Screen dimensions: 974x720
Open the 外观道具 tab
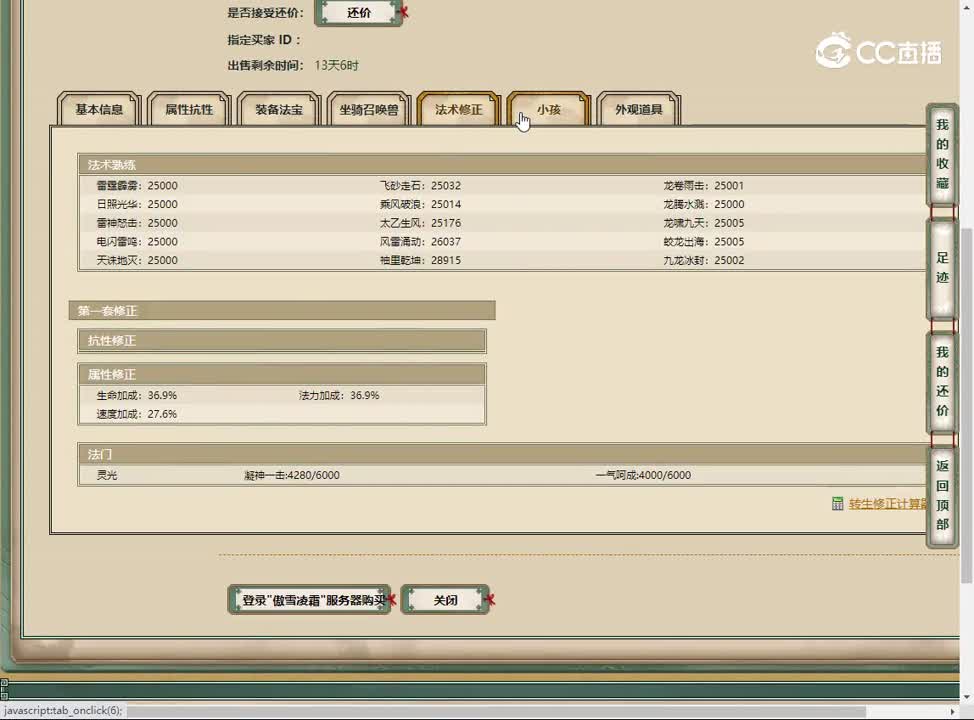pyautogui.click(x=639, y=109)
